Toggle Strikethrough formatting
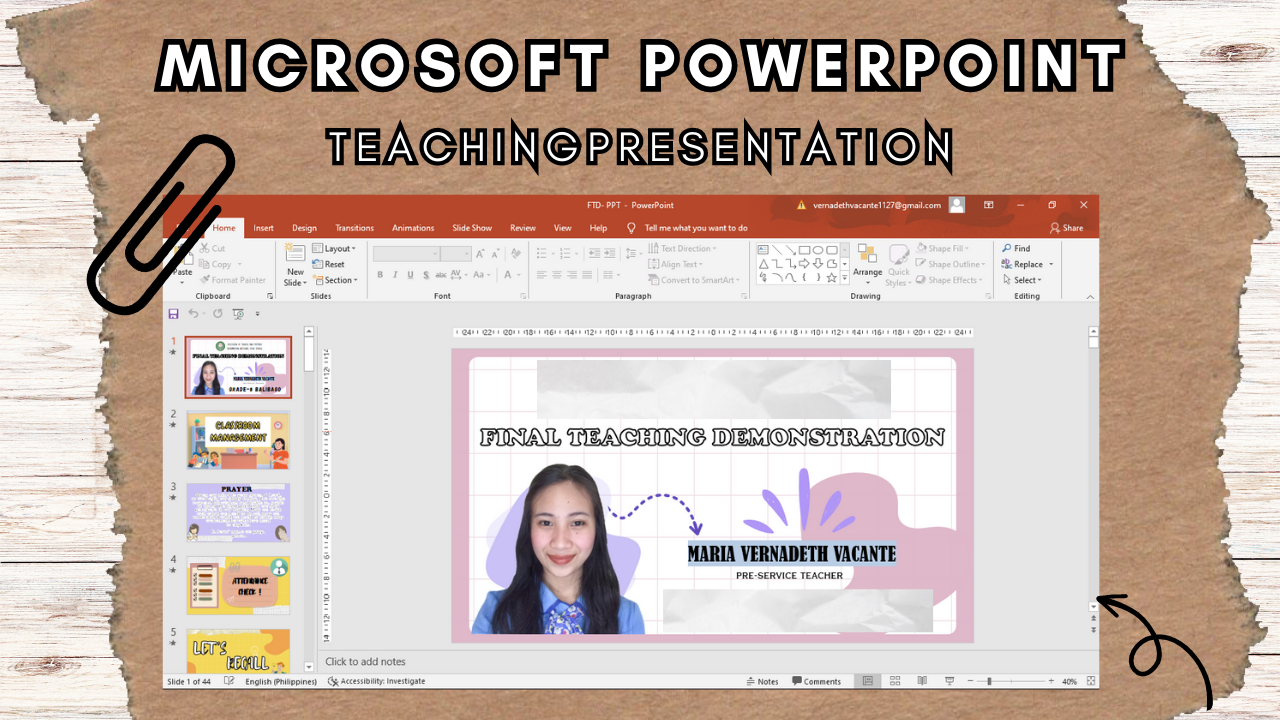1280x720 pixels. point(442,275)
